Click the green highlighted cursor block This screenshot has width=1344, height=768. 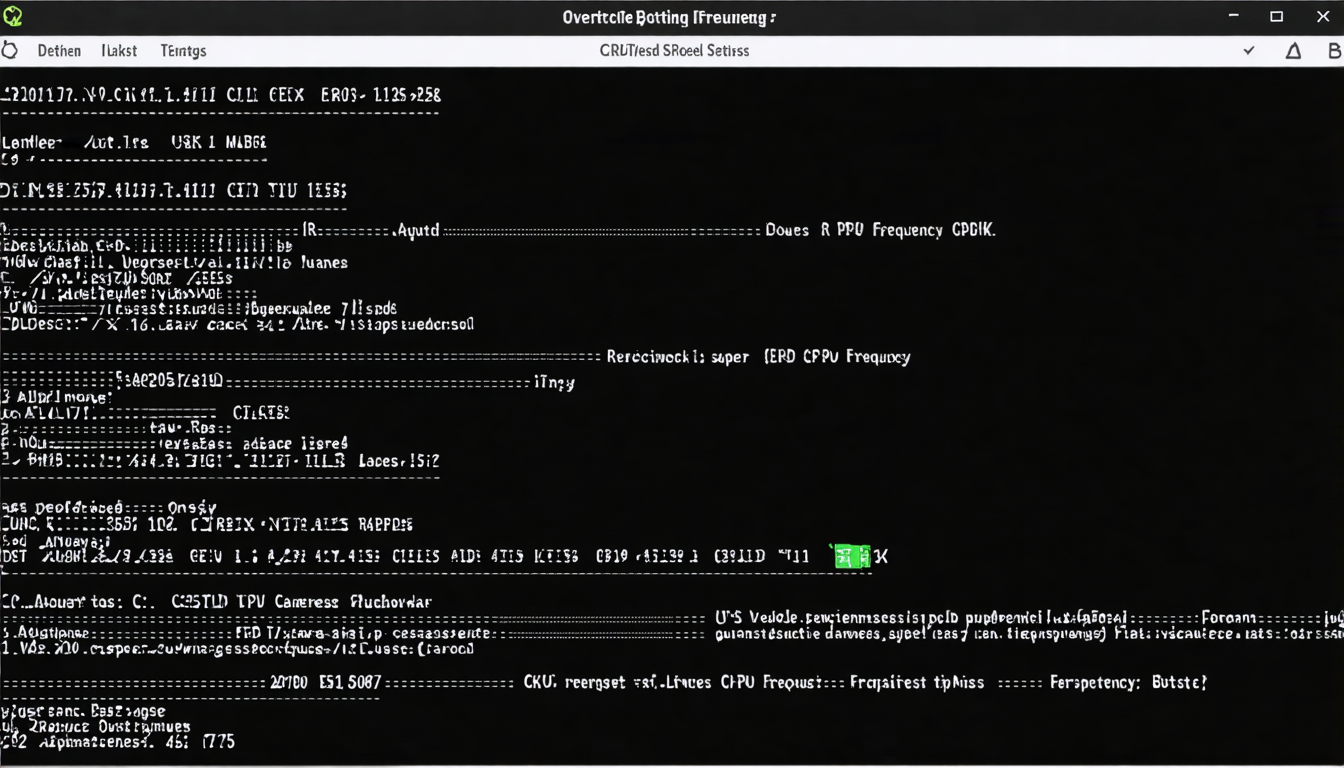coord(852,556)
